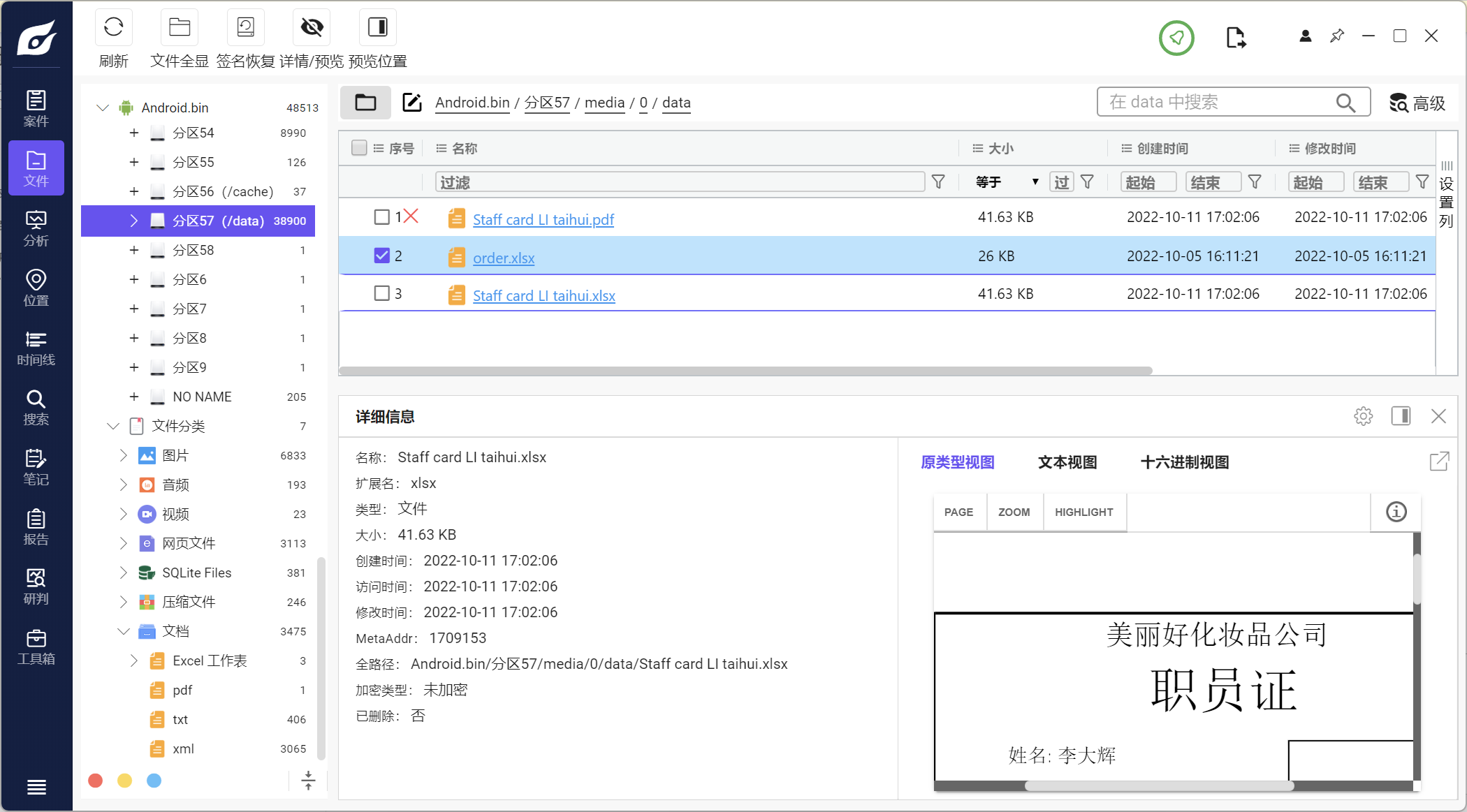The width and height of the screenshot is (1467, 812).
Task: Open the order.xlsx file link
Action: (x=504, y=258)
